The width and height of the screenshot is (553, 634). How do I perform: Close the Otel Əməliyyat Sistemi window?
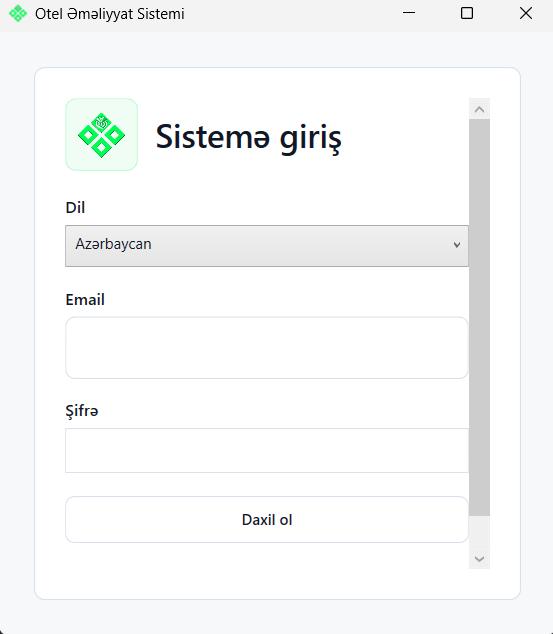(526, 13)
